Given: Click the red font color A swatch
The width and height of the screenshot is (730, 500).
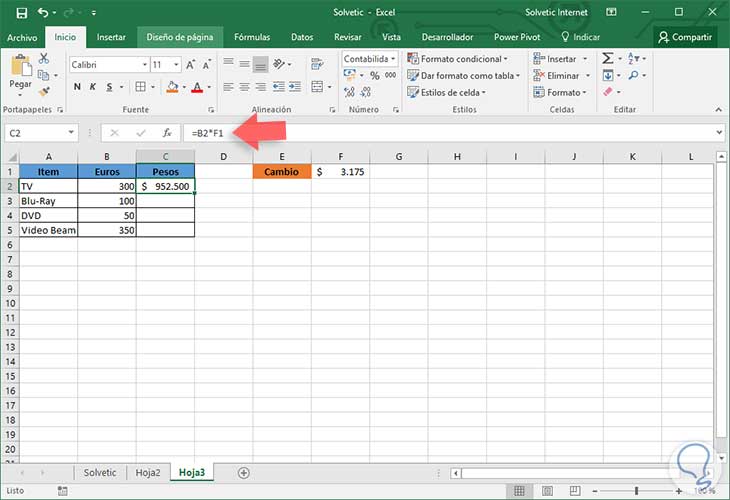Looking at the screenshot, I should click(197, 87).
